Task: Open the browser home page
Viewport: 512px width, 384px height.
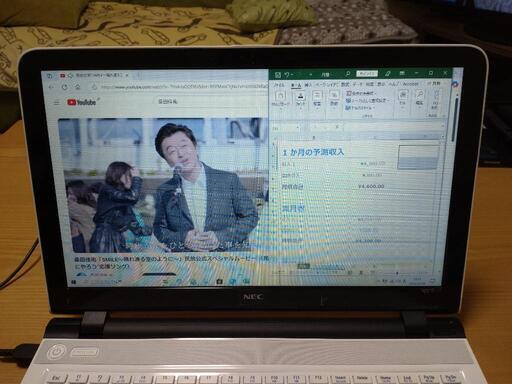Action: (x=77, y=87)
